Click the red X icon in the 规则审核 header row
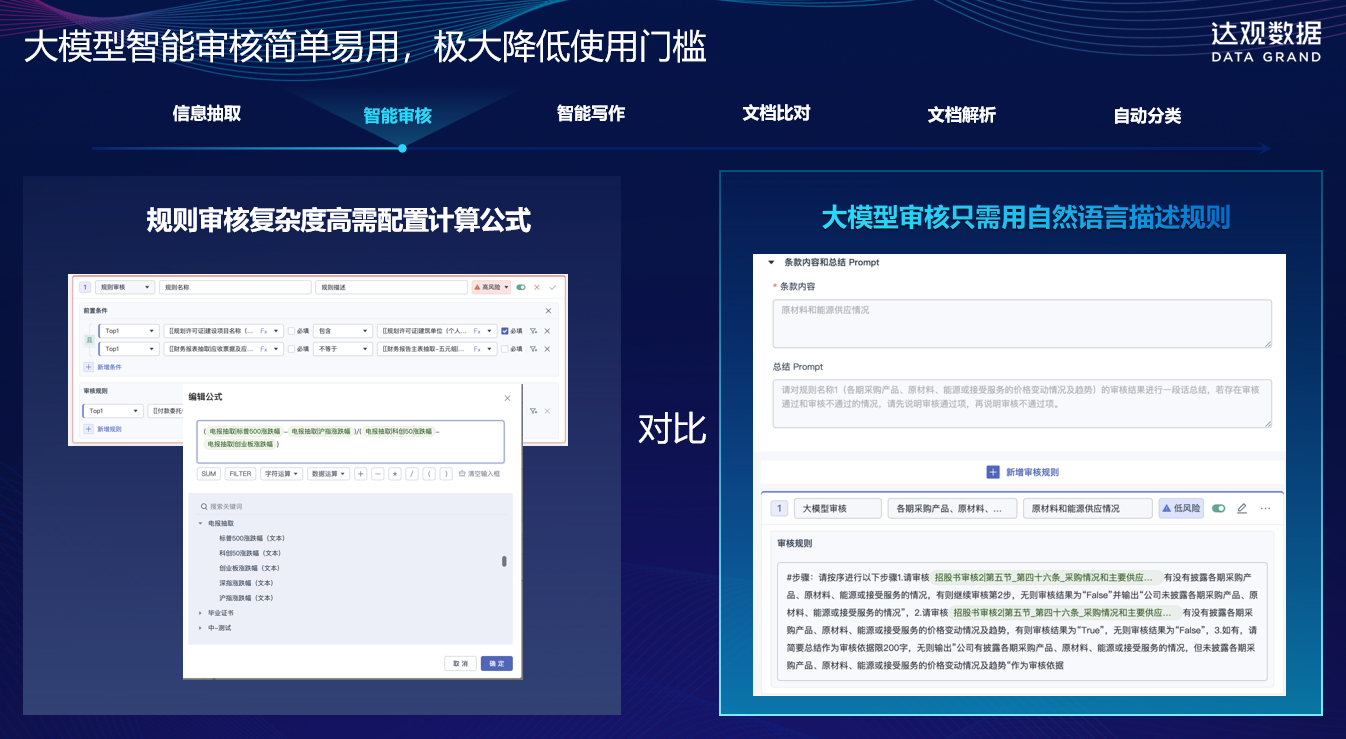1346x739 pixels. click(x=537, y=287)
